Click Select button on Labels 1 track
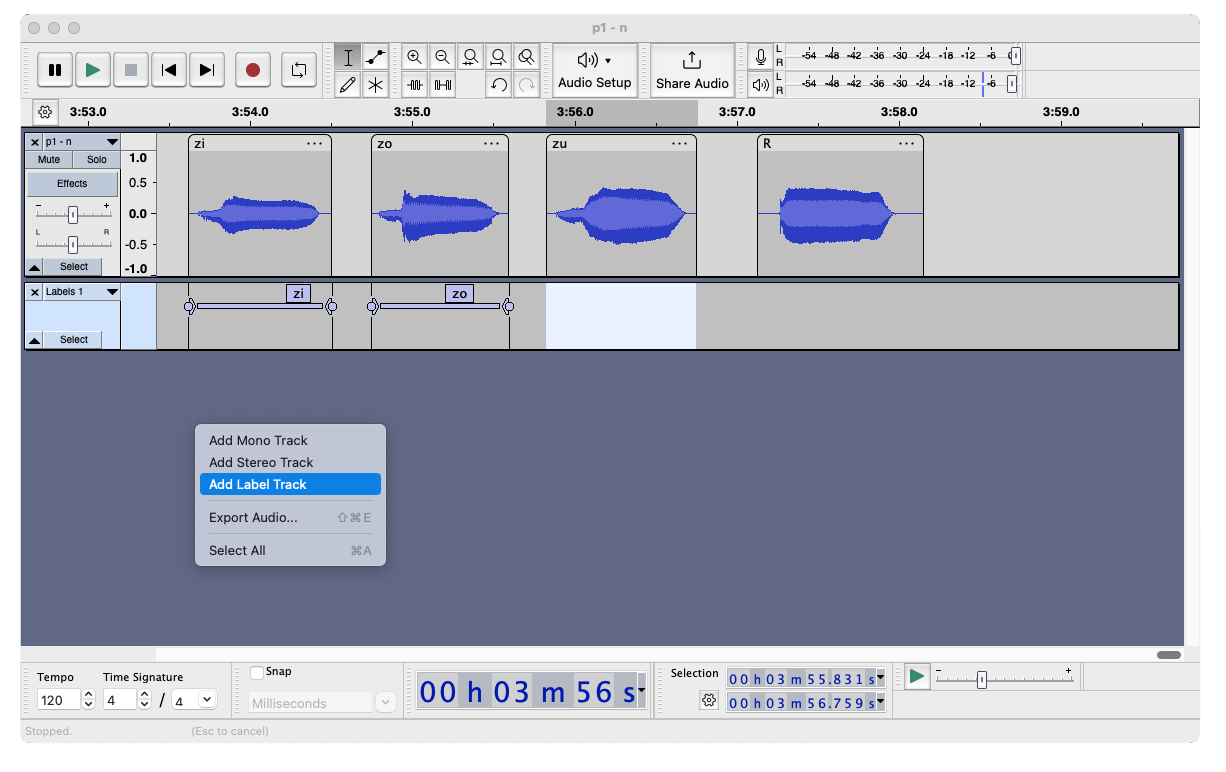Screen dimensions: 1226x772 [74, 340]
